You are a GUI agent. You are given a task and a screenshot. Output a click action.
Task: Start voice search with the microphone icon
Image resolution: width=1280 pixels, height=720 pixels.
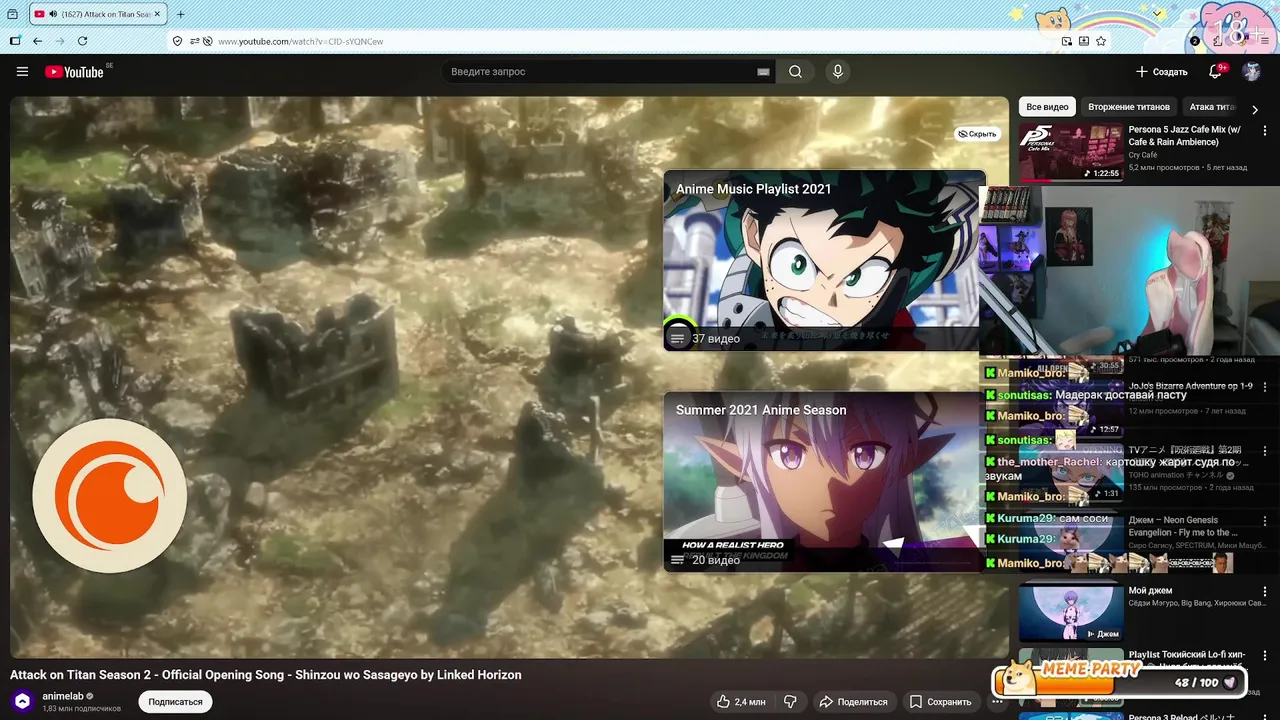[x=838, y=72]
